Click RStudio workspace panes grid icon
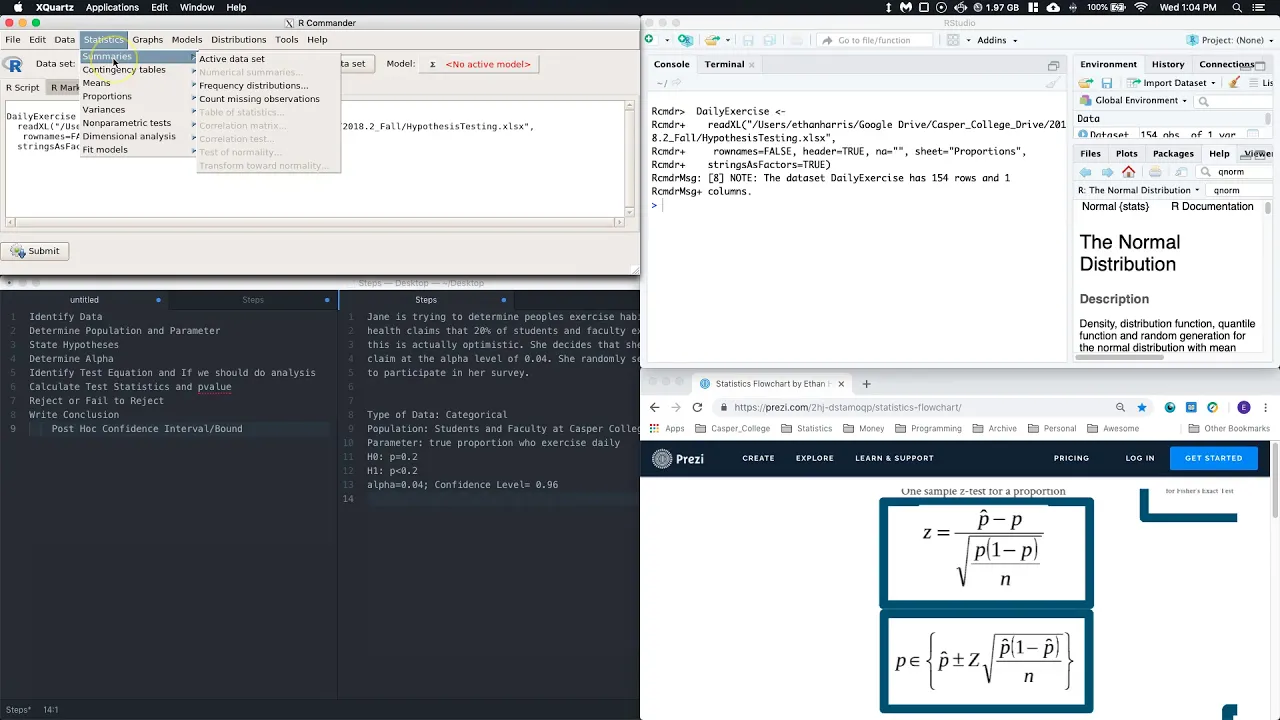The height and width of the screenshot is (720, 1280). [x=953, y=40]
